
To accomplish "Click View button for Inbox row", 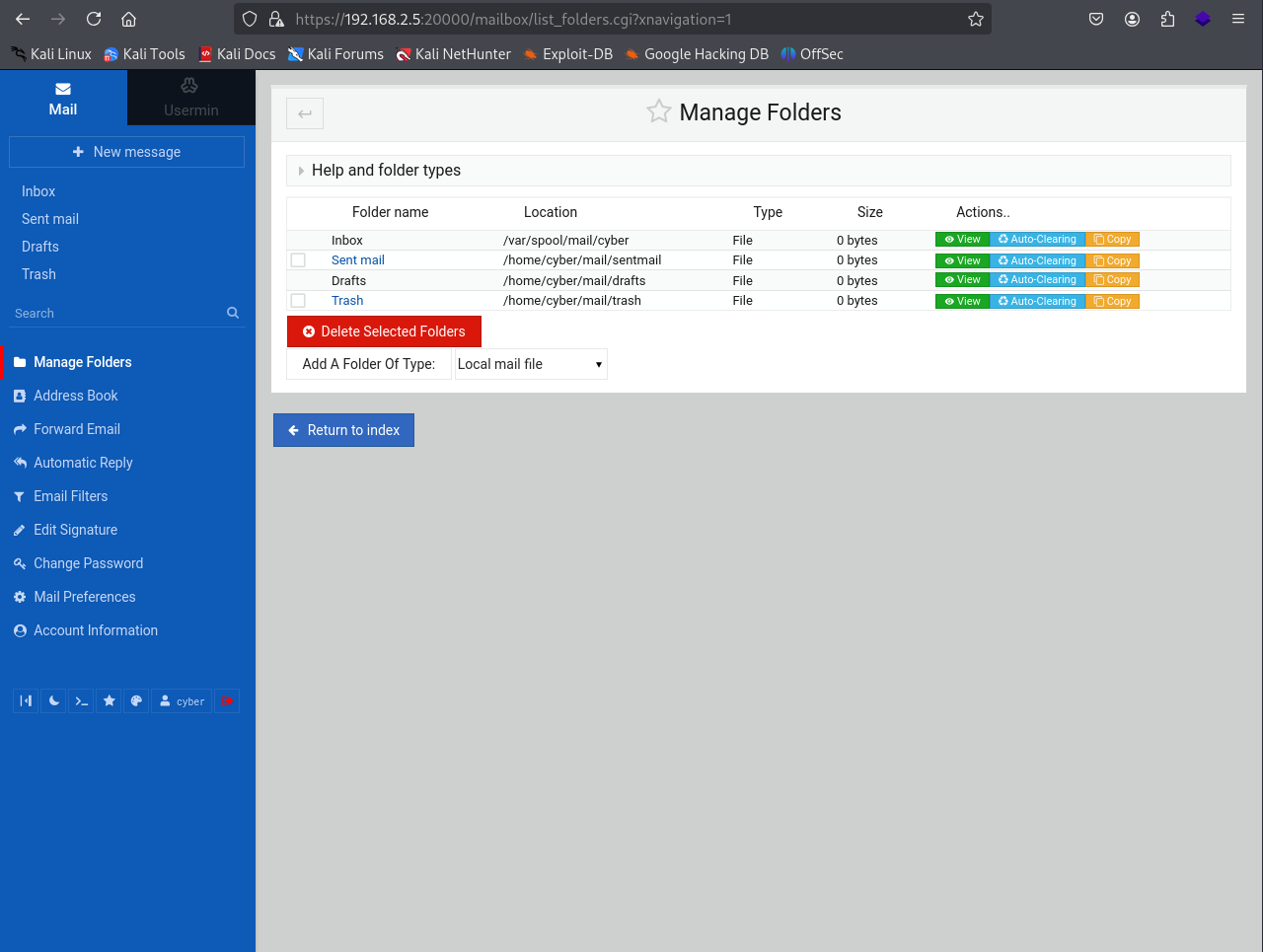I will pyautogui.click(x=962, y=240).
